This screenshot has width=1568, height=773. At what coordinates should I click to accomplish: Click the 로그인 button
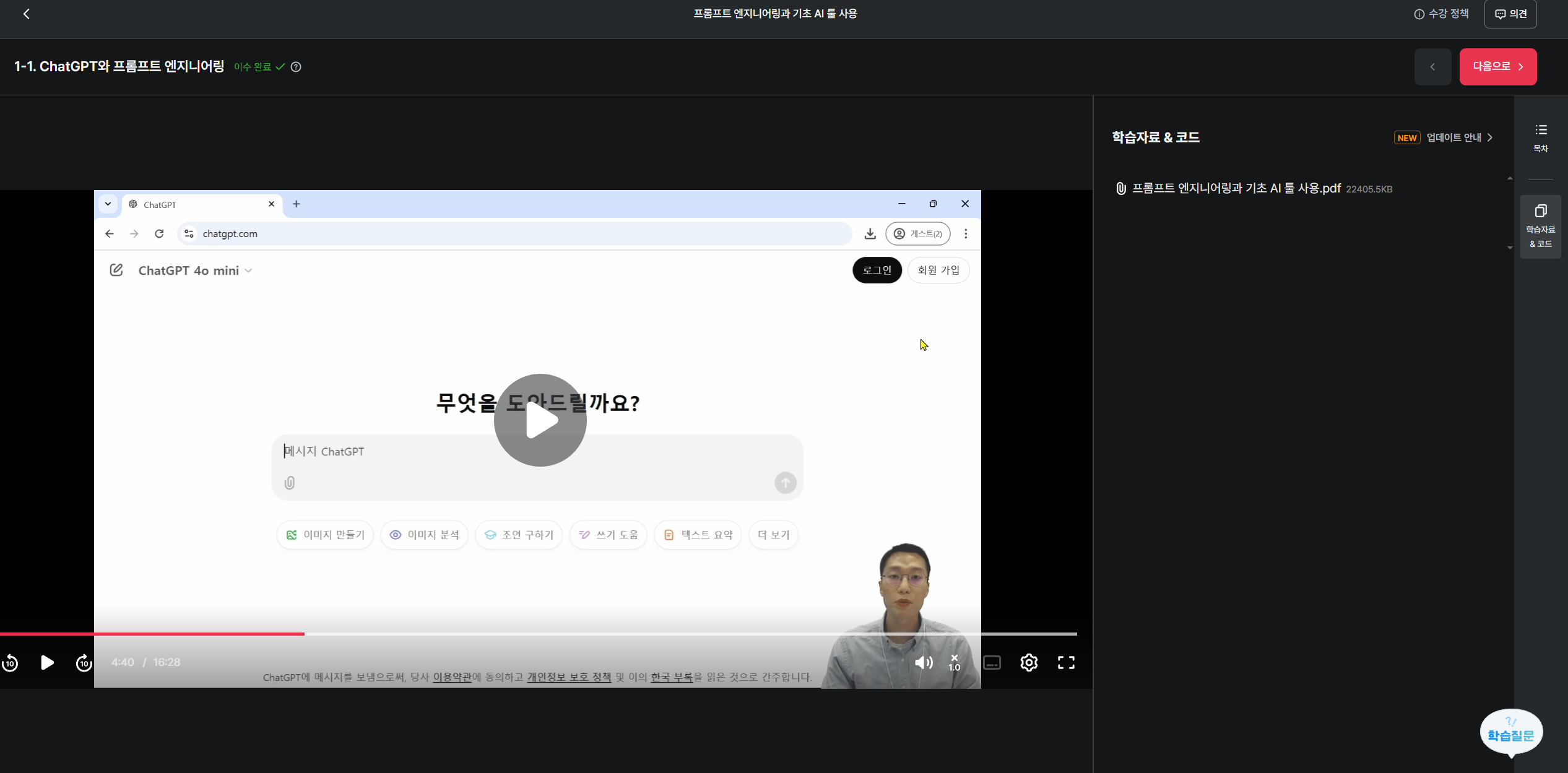(877, 270)
